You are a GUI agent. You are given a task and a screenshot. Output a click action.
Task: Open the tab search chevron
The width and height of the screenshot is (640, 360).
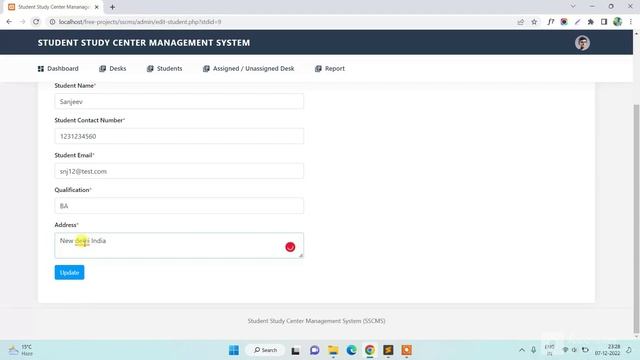point(573,6)
